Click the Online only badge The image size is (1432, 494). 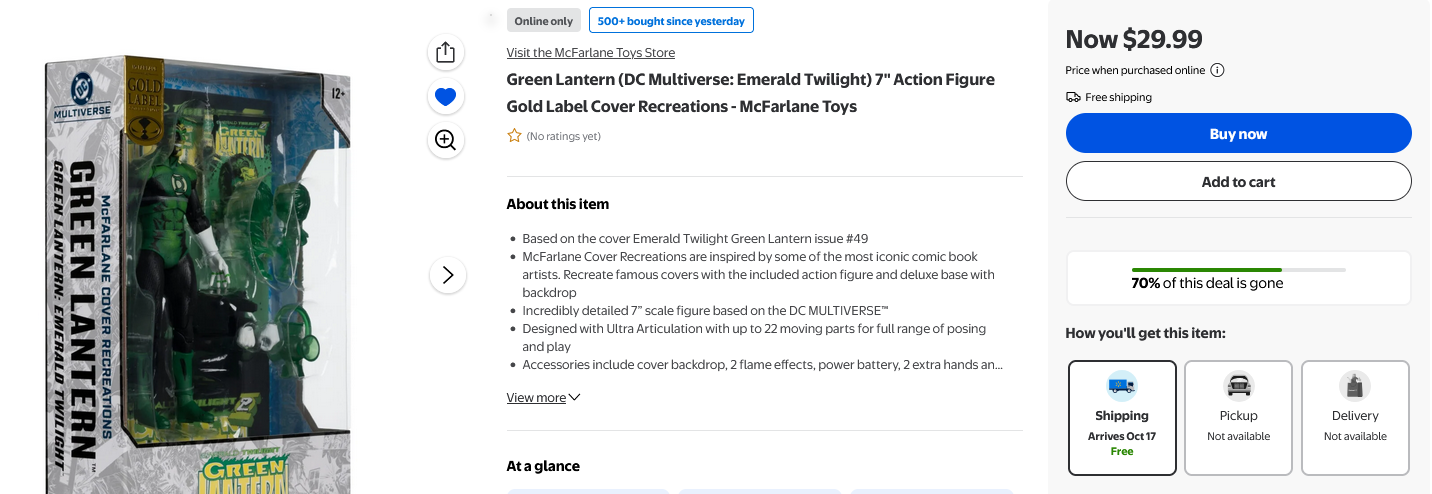coord(544,21)
